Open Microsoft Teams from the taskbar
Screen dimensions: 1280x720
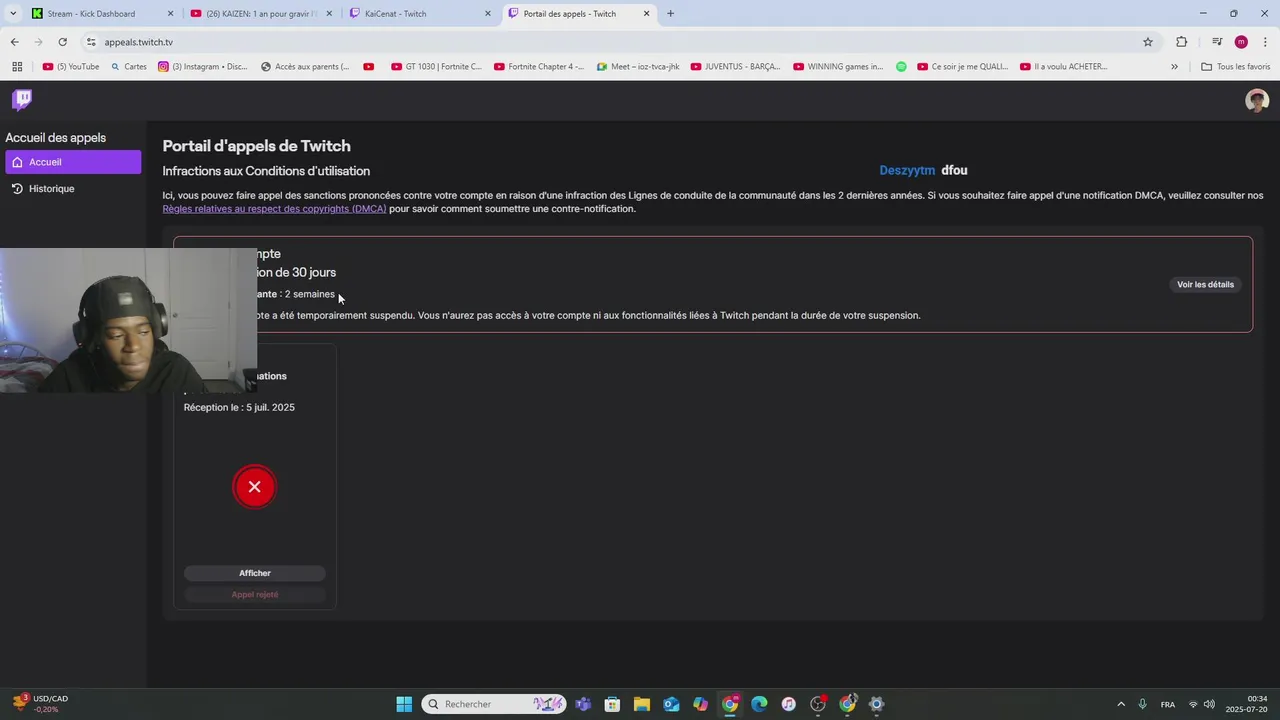(583, 704)
